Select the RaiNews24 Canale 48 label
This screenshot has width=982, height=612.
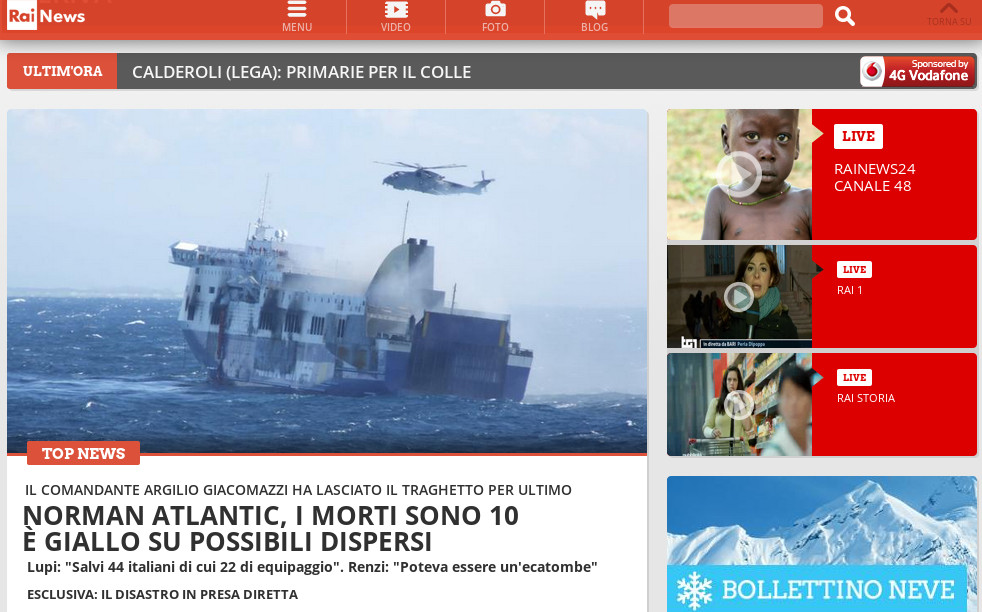875,177
